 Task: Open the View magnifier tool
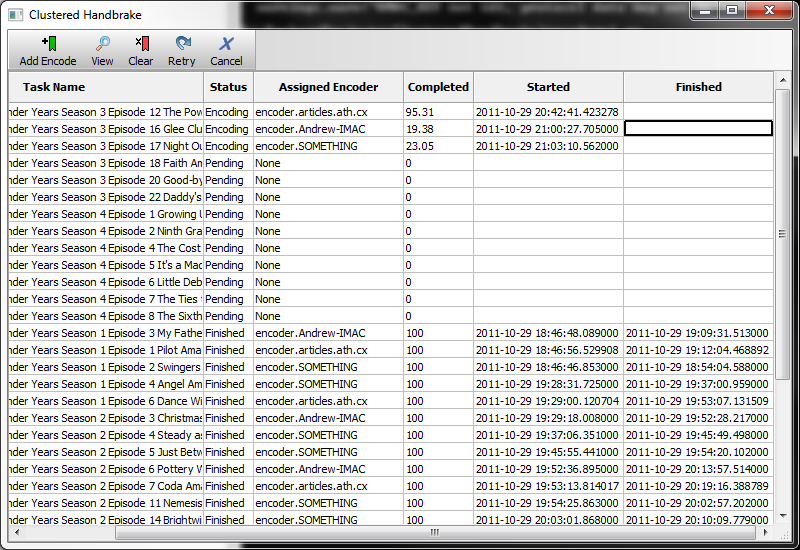(x=103, y=44)
